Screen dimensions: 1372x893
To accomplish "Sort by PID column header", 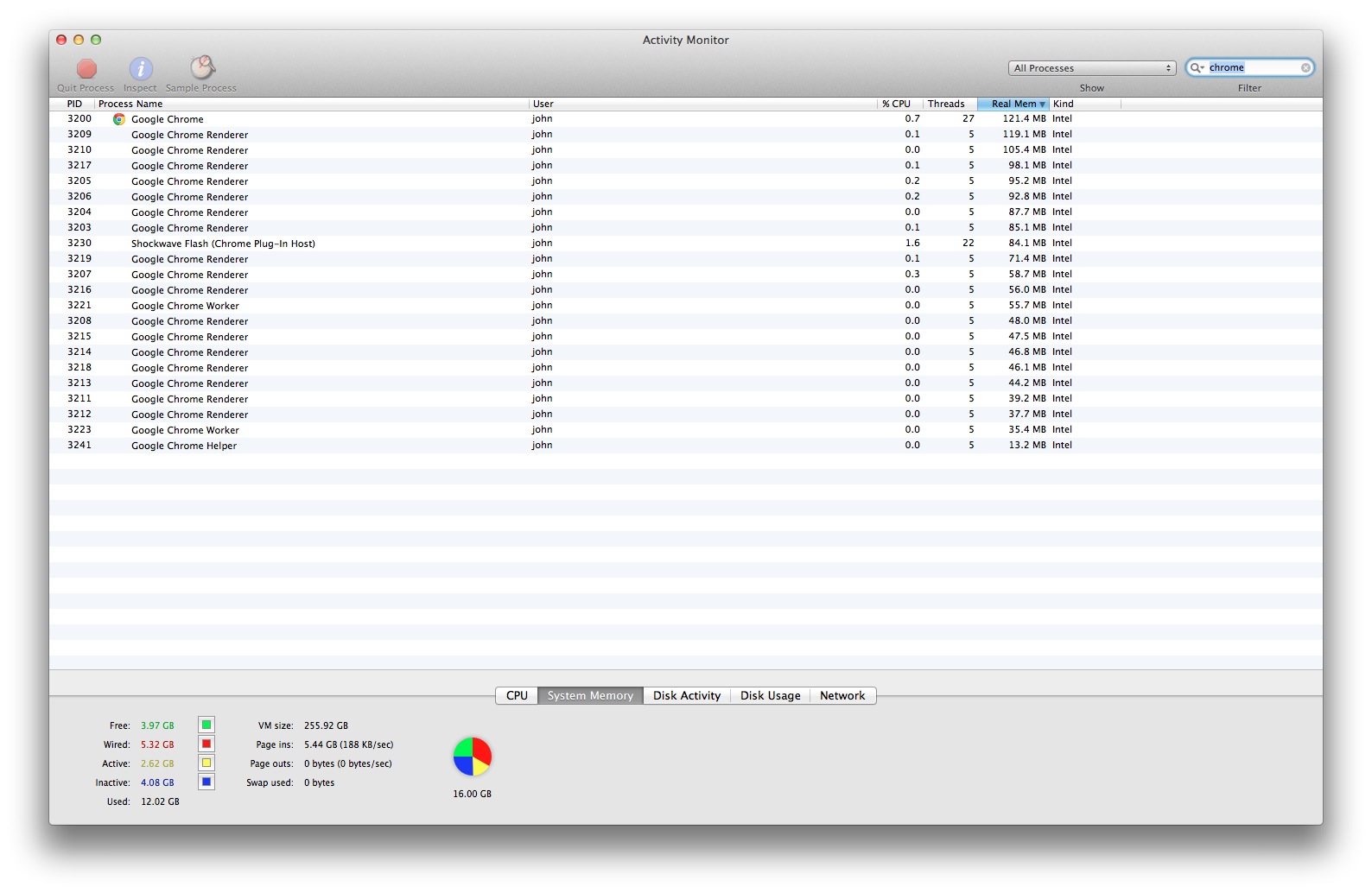I will [x=73, y=104].
